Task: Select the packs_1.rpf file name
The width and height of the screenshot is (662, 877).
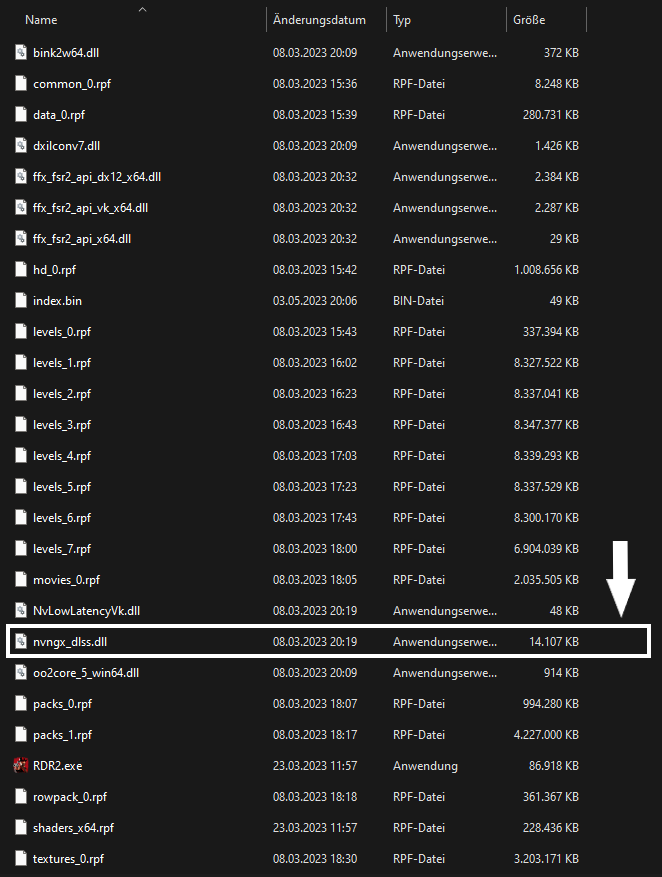Action: (x=62, y=735)
